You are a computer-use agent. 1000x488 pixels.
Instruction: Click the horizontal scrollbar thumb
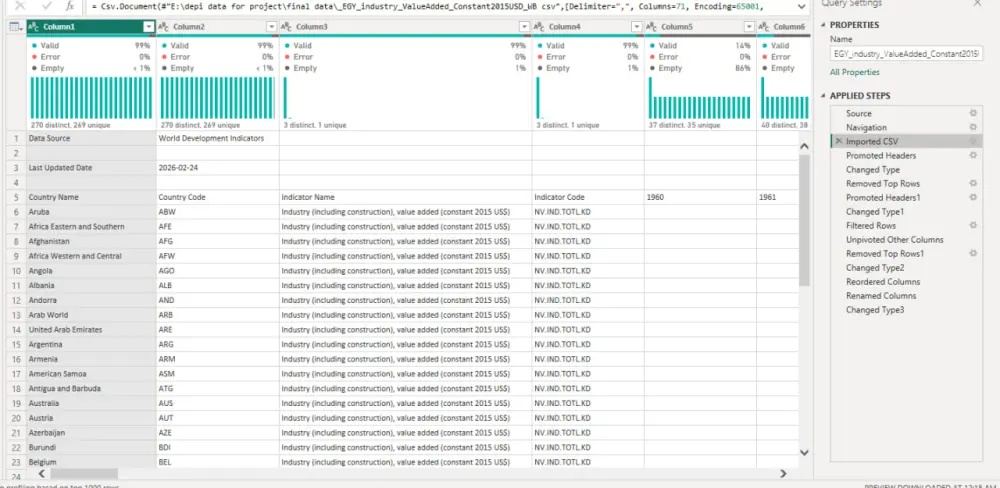point(84,473)
